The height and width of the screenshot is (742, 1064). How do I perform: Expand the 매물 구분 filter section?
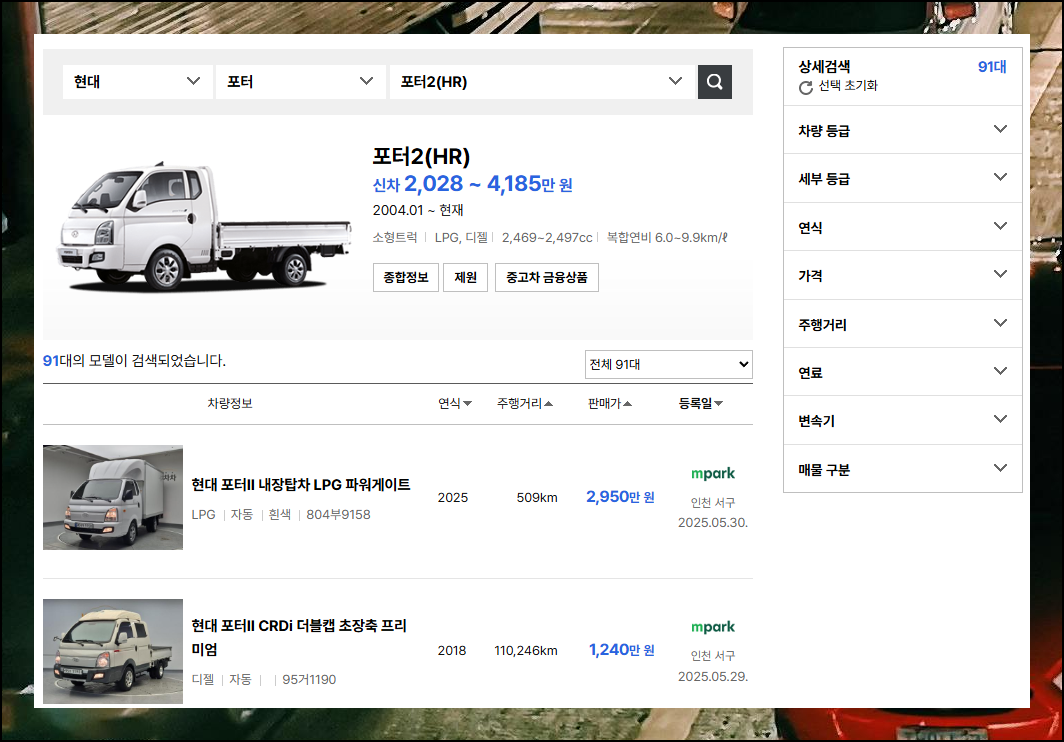coord(902,469)
